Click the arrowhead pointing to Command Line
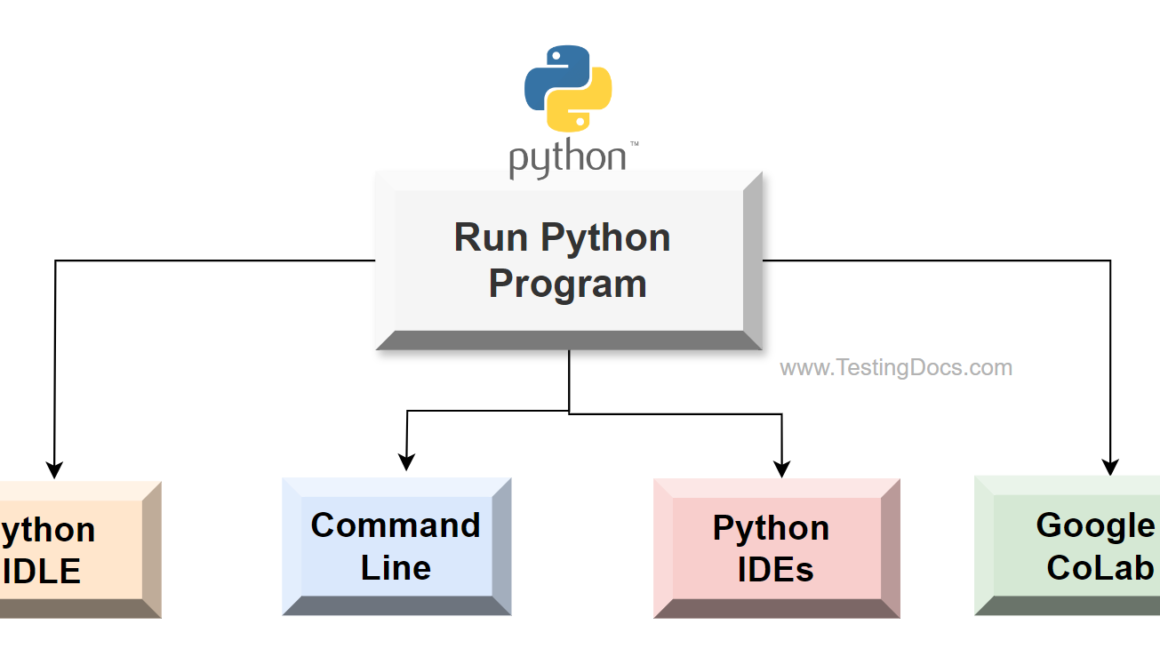1160x665 pixels. click(x=406, y=460)
